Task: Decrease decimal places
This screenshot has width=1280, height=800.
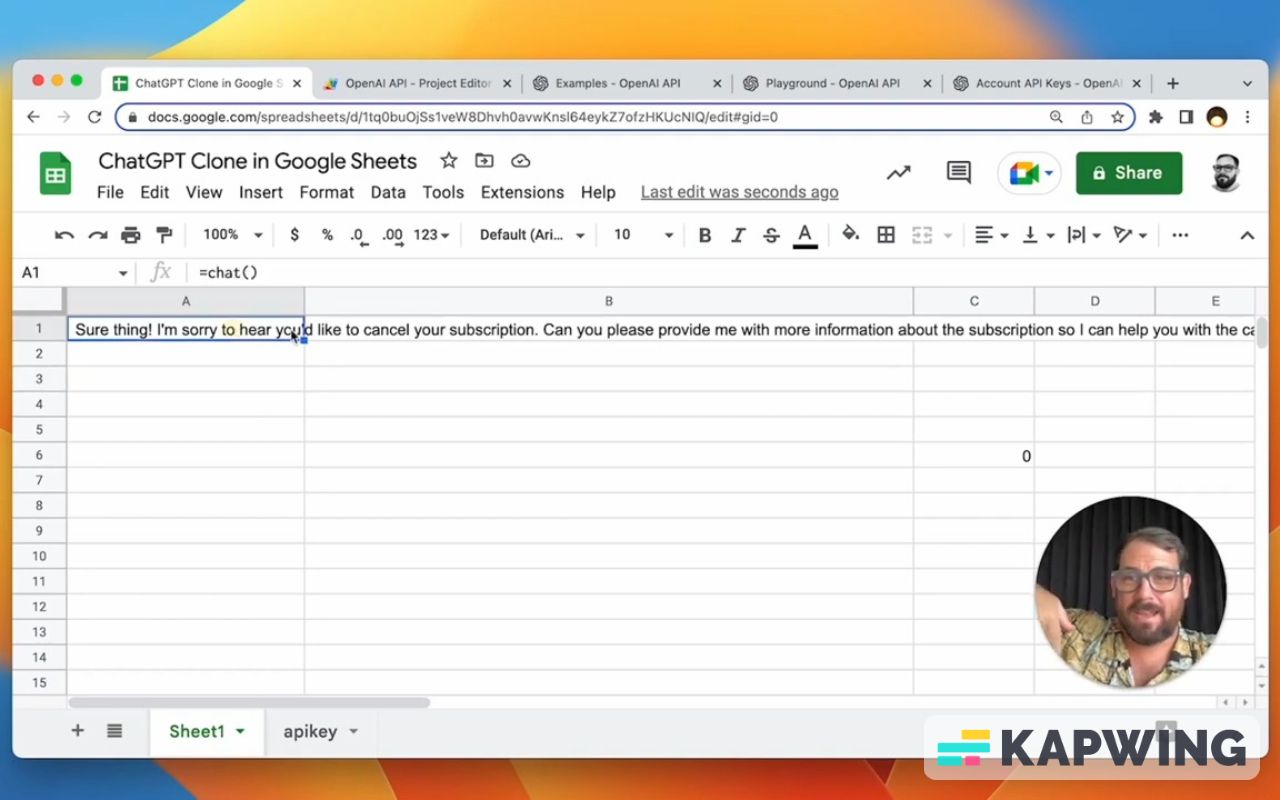Action: [x=359, y=235]
